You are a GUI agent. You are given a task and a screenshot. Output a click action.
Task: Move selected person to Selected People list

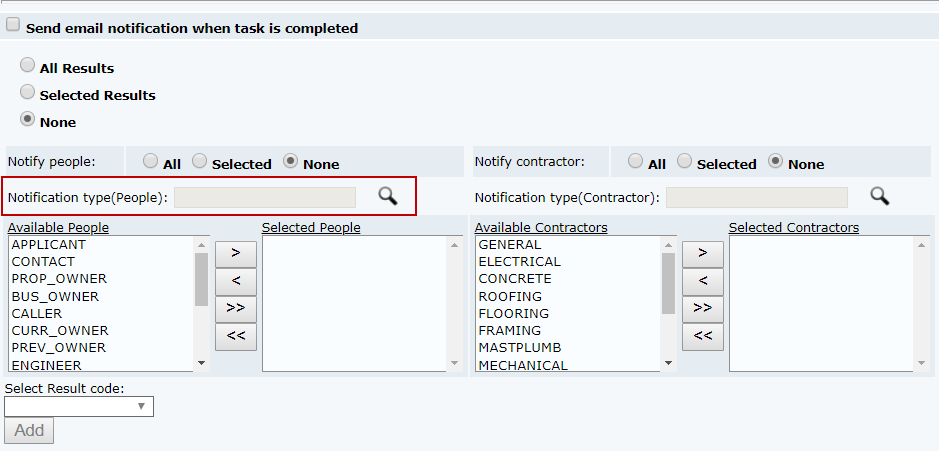coord(236,252)
